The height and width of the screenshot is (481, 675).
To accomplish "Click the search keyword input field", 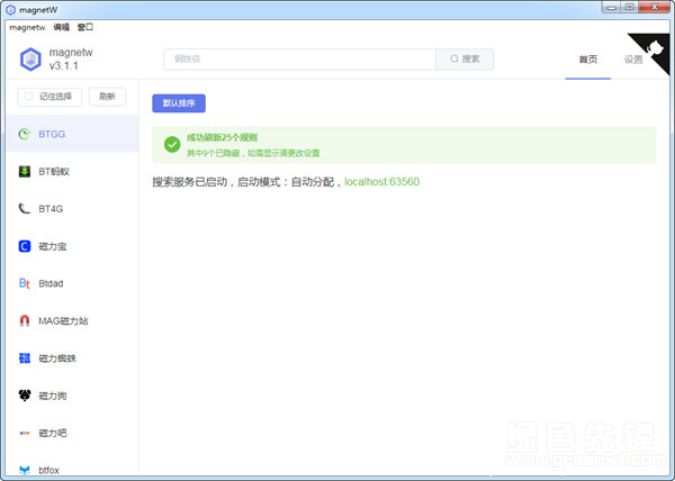I will [x=300, y=59].
